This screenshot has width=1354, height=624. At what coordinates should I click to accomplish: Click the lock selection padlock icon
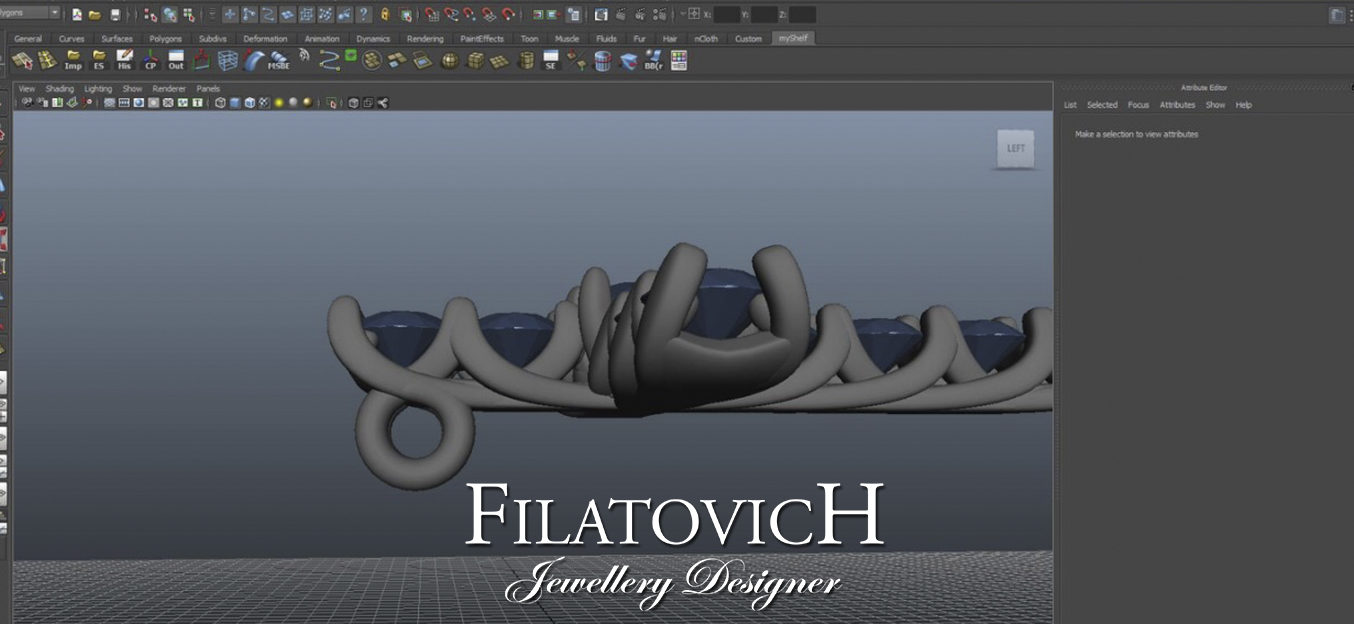point(384,14)
